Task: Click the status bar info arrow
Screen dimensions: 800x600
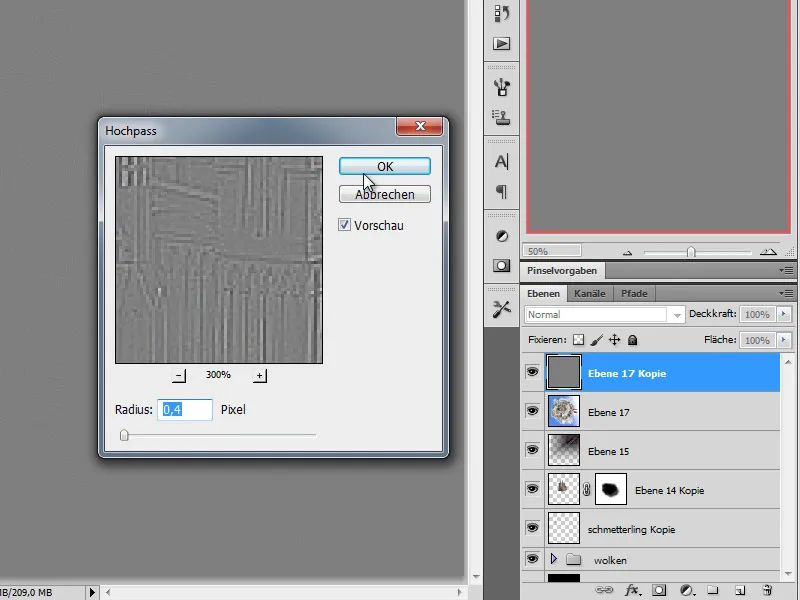Action: 92,592
